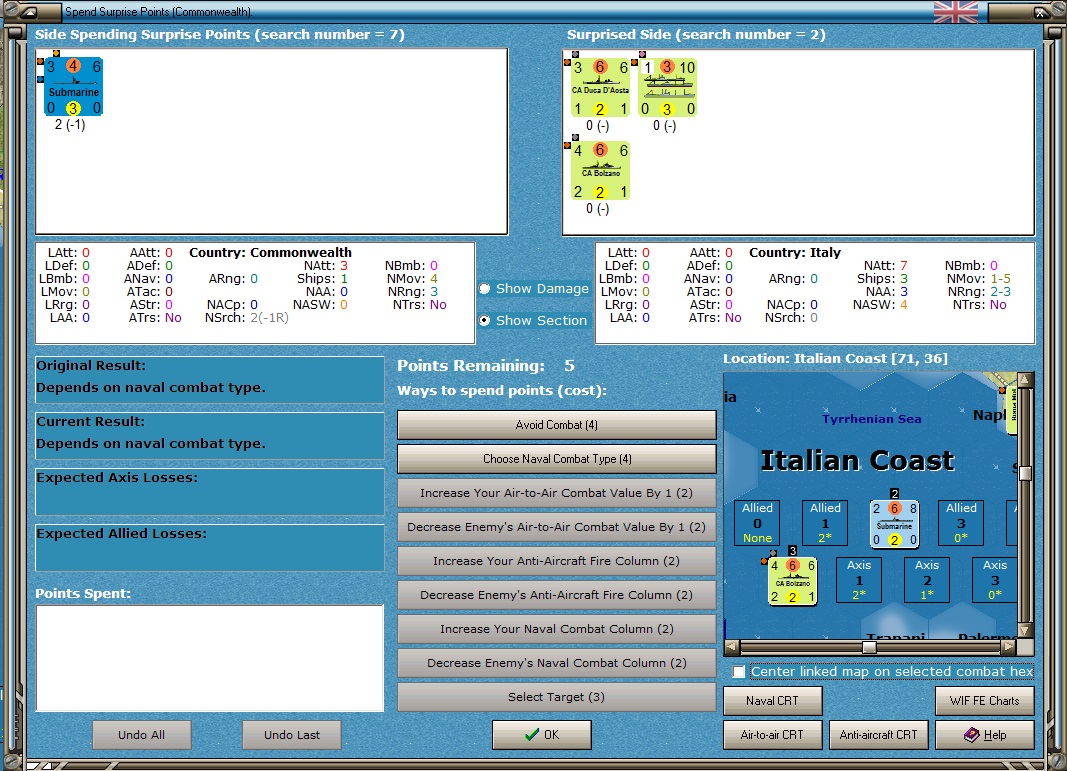Select the CA Duca D'Aosta unit counter
Viewport: 1067px width, 771px height.
click(x=600, y=88)
